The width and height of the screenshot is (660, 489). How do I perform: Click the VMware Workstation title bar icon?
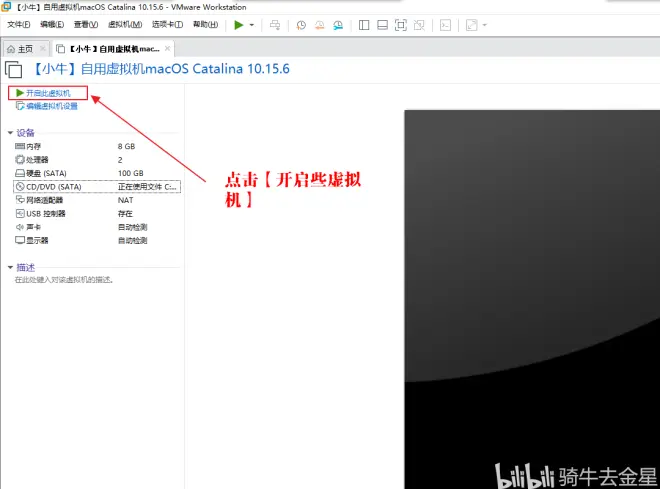click(6, 7)
